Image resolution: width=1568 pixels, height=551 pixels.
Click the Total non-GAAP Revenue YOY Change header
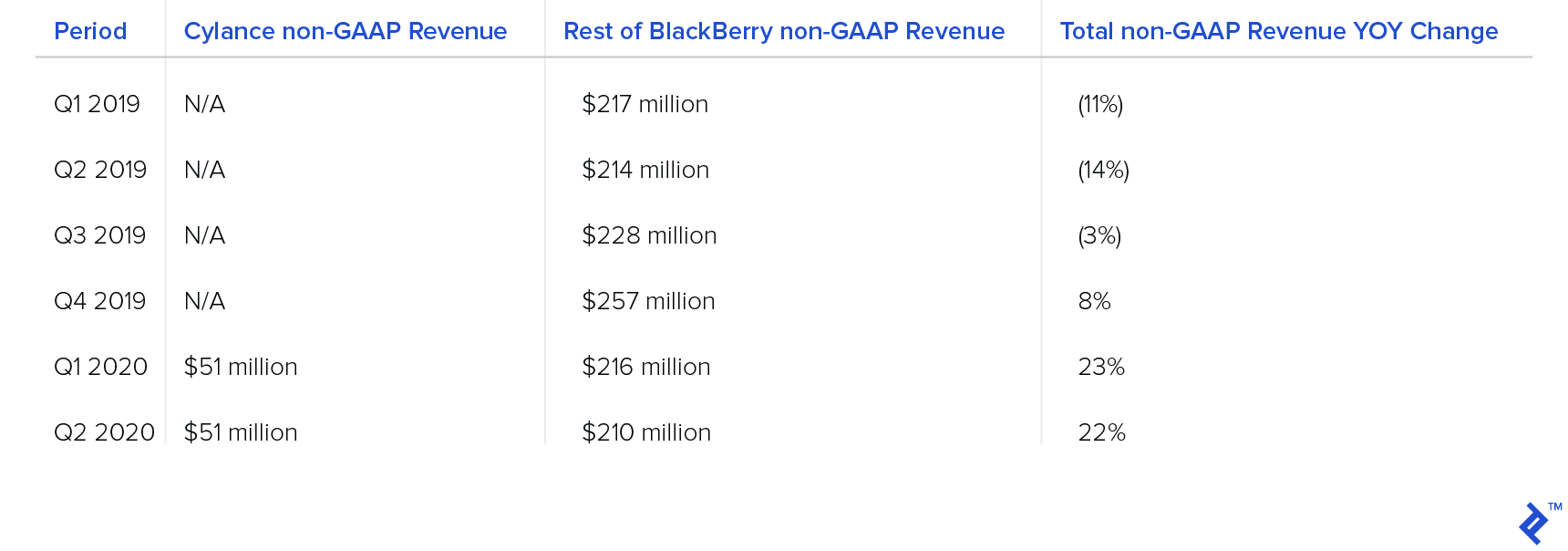(1279, 31)
